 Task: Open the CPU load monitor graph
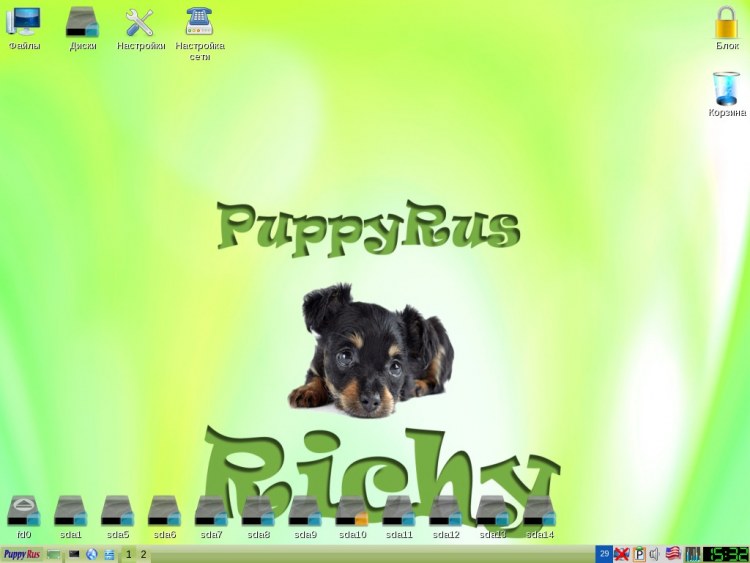(692, 554)
